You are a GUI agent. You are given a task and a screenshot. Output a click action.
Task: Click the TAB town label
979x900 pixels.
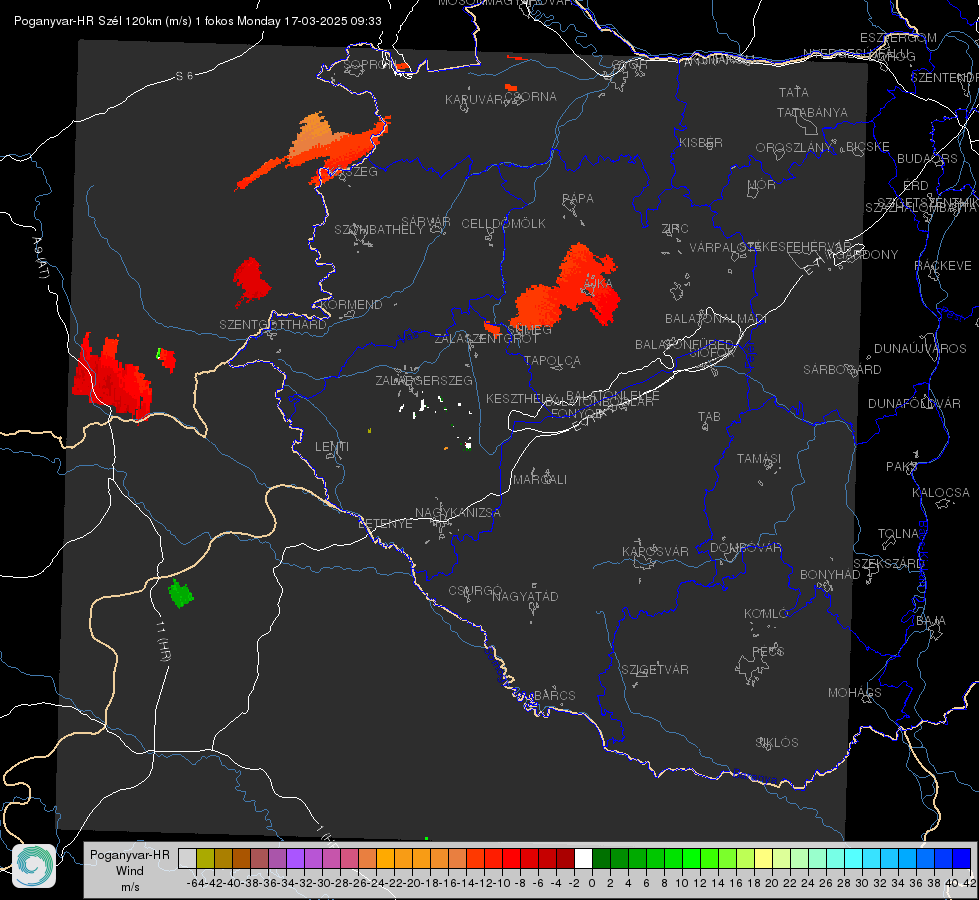(709, 417)
